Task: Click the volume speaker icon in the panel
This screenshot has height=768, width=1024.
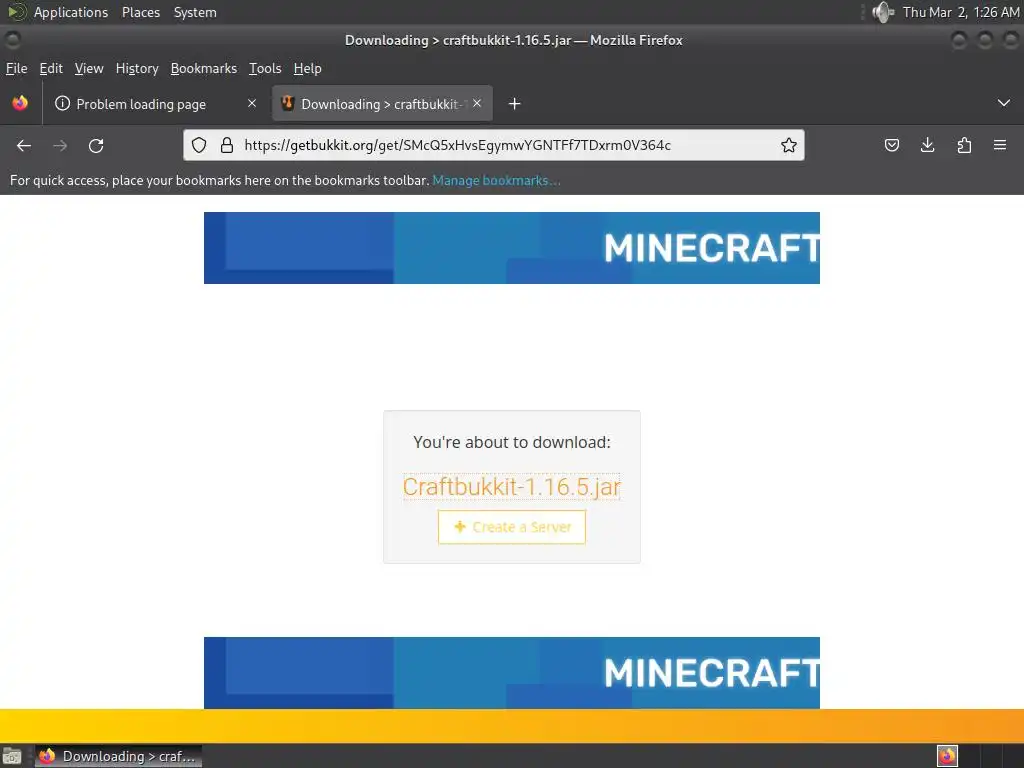Action: 883,12
